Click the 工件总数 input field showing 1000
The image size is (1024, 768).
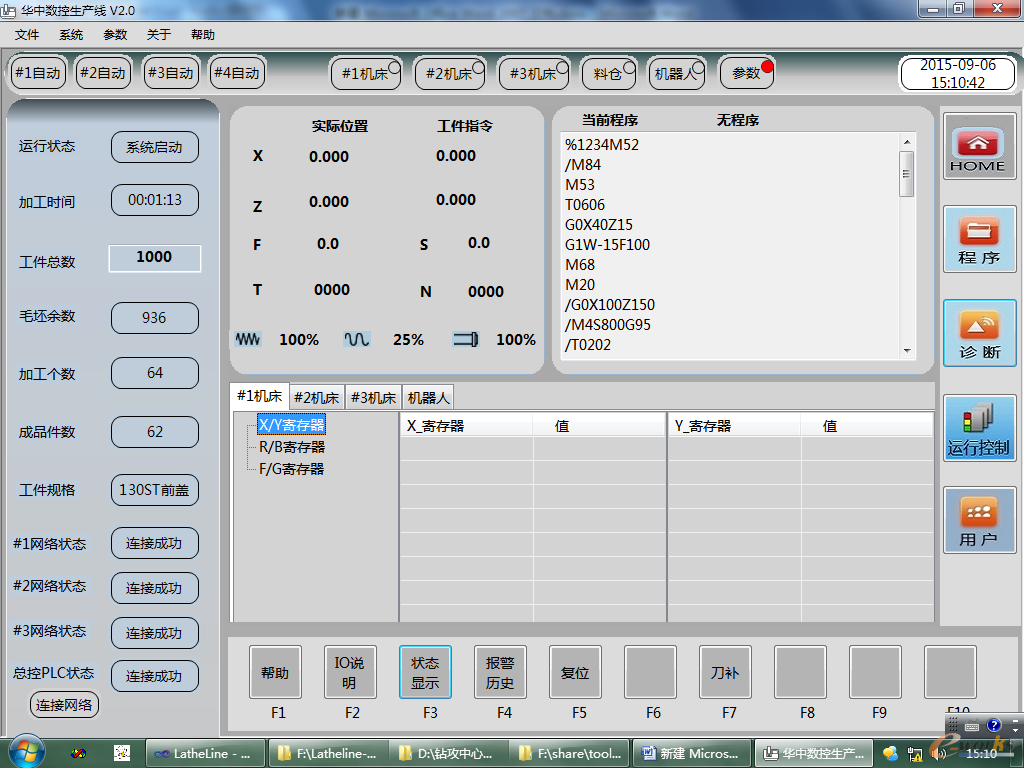click(155, 258)
